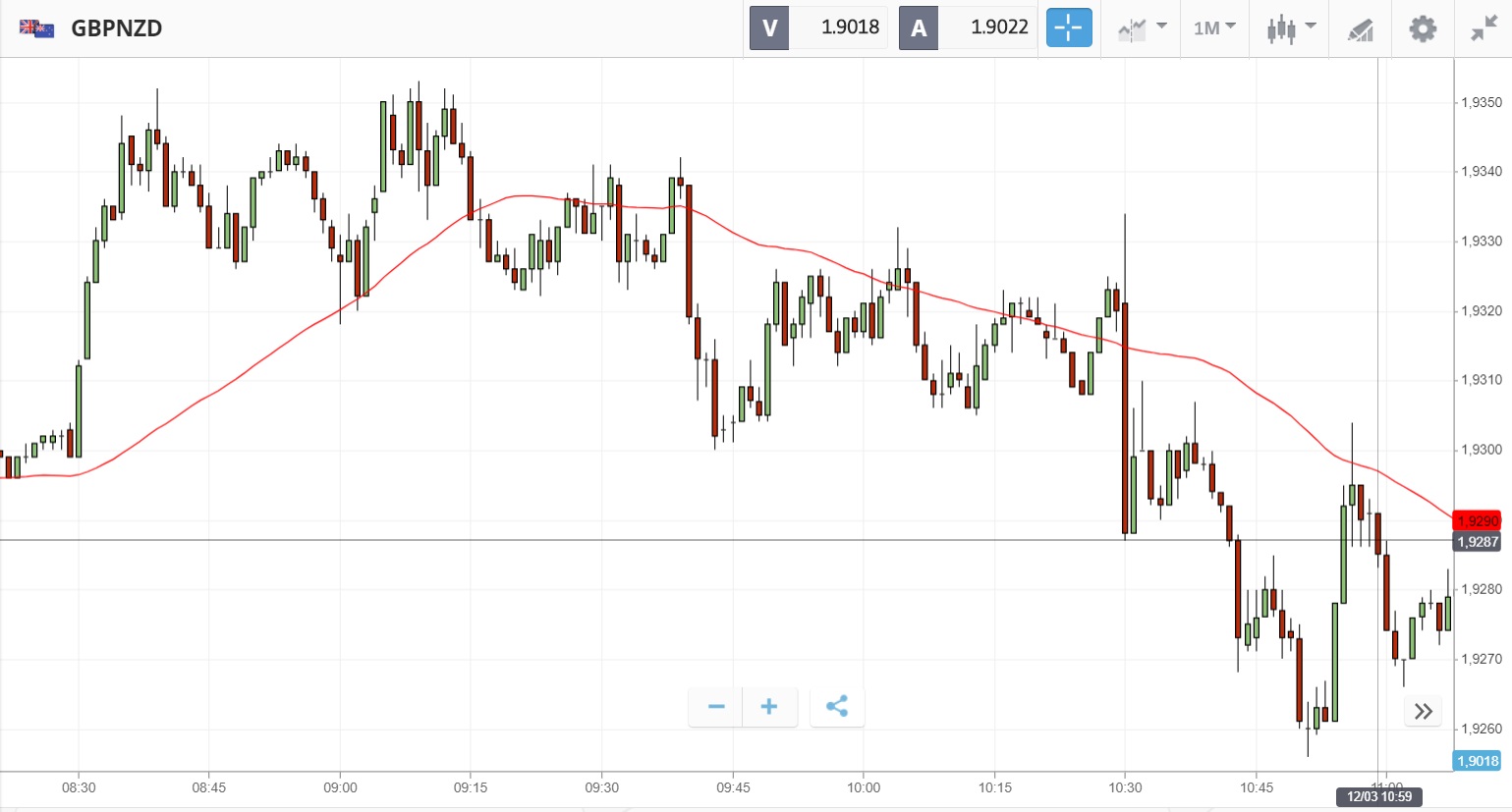Open the 1M timeframe dropdown
This screenshot has width=1512, height=812.
point(1214,28)
